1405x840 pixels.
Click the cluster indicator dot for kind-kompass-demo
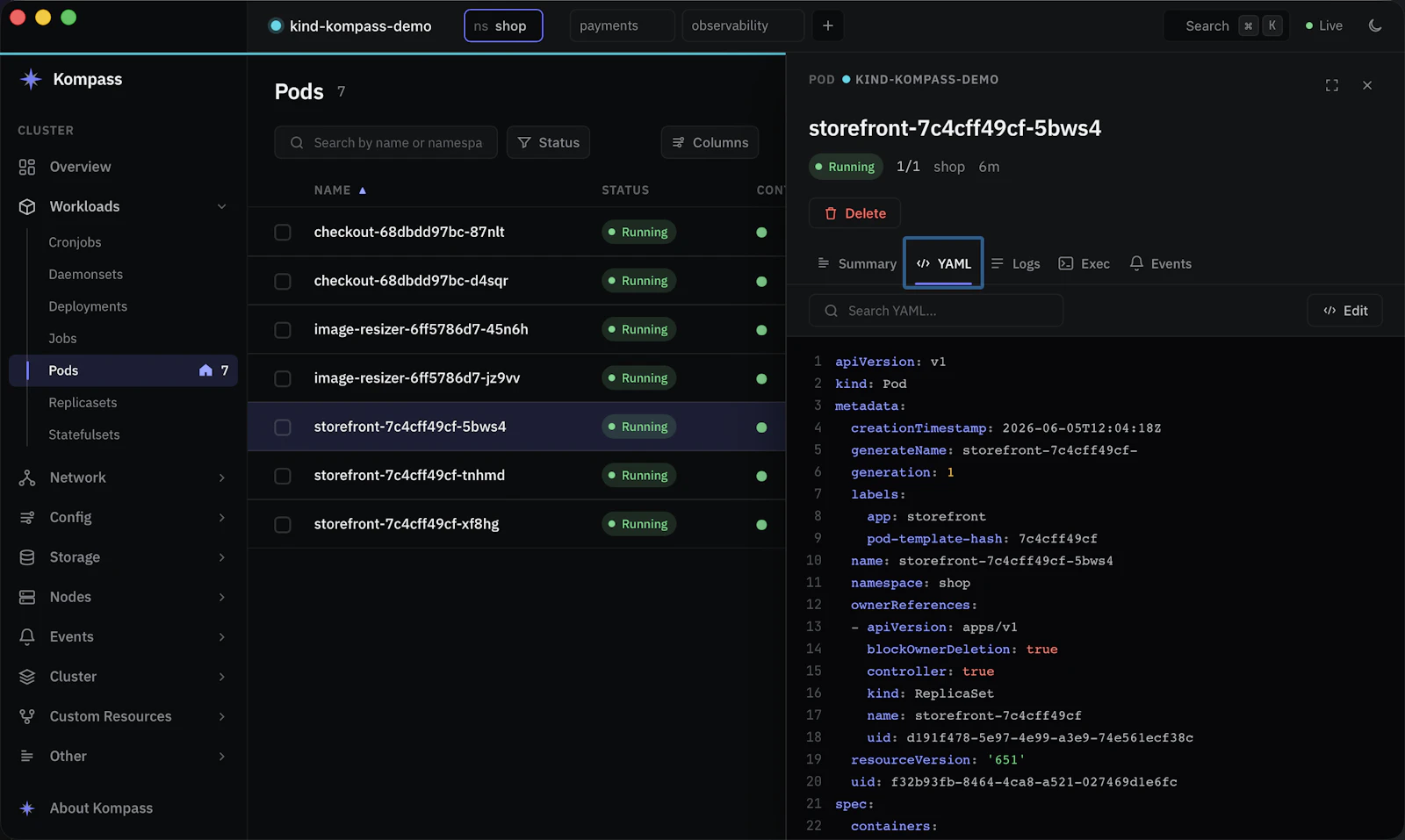coord(276,25)
